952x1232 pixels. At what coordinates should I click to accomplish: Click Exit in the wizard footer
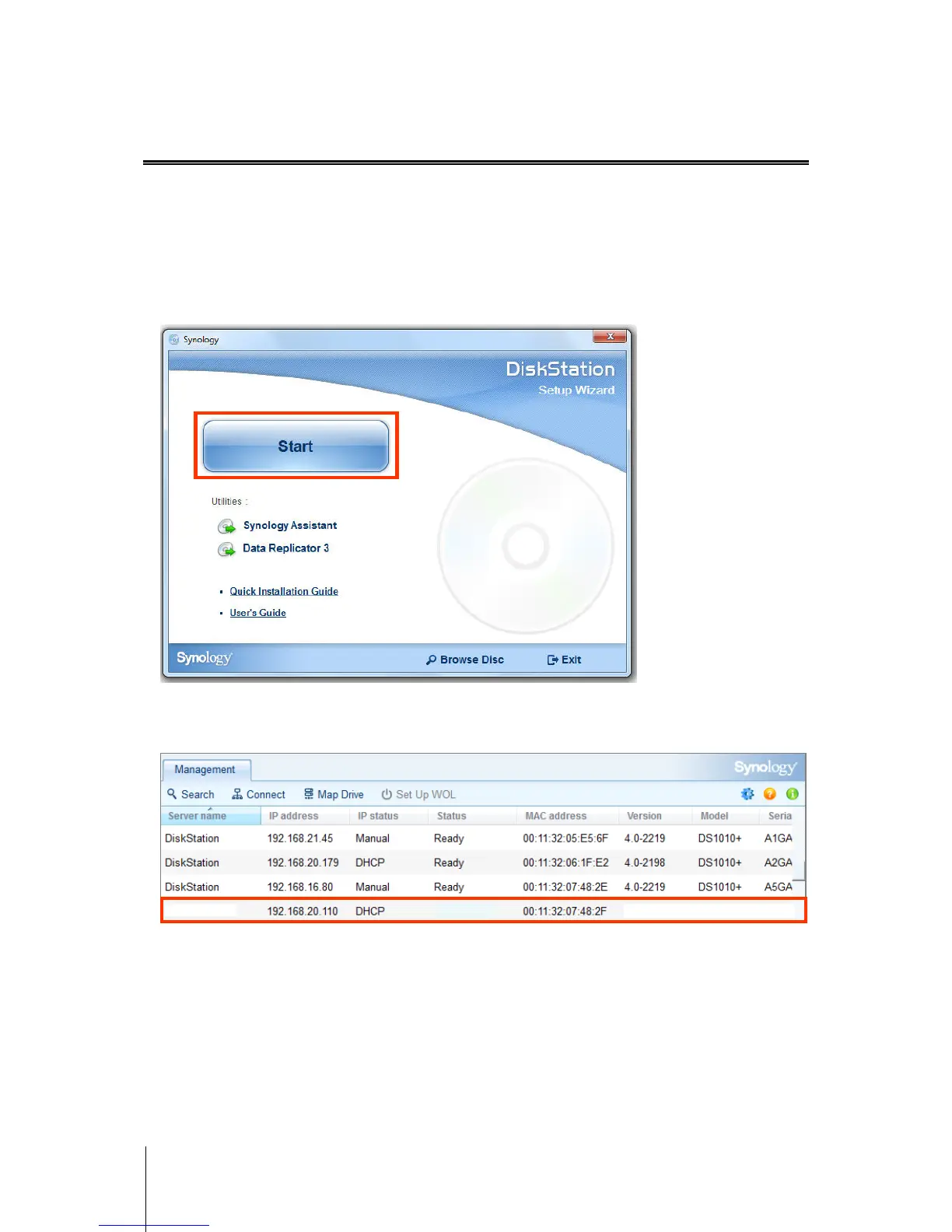[565, 660]
